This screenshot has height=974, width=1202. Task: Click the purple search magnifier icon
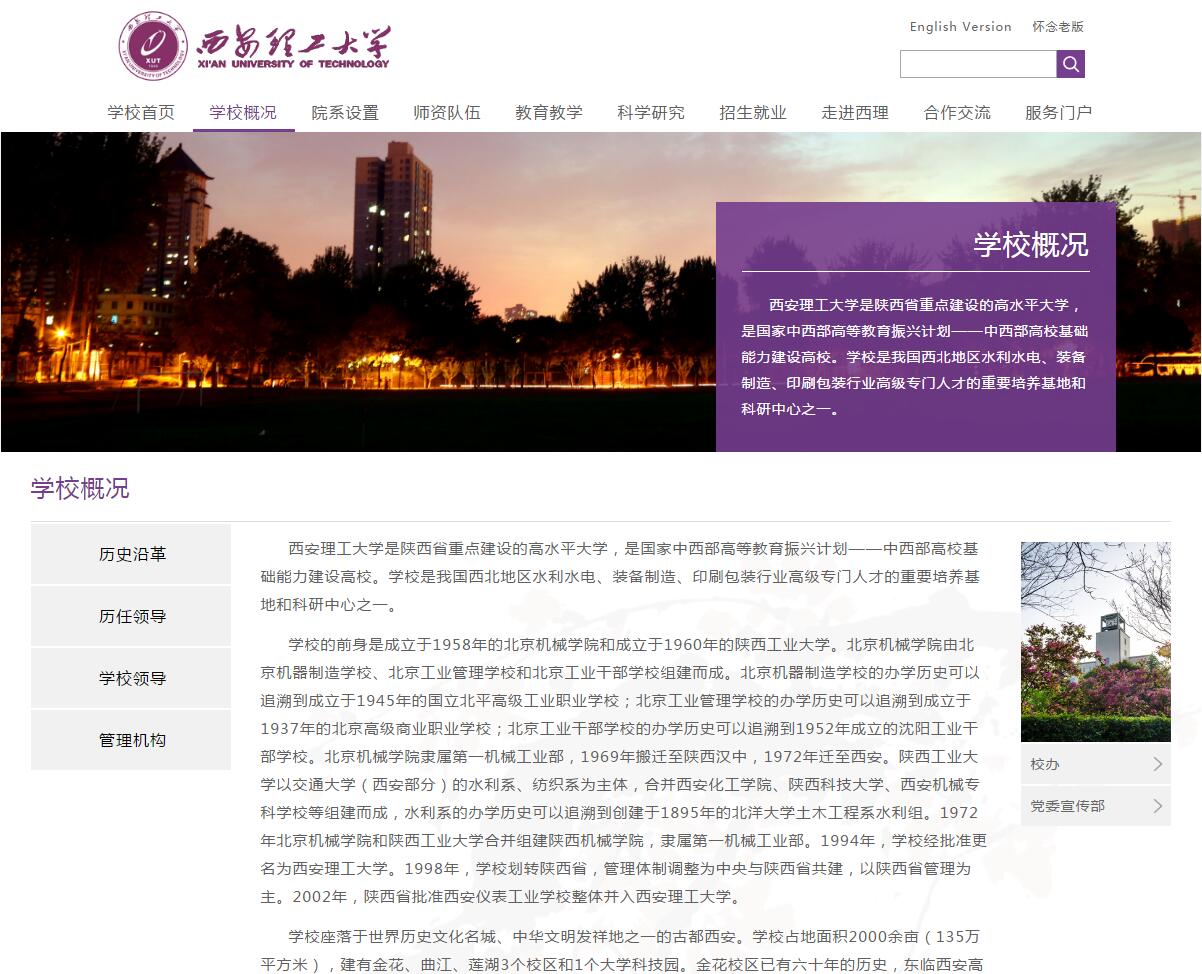(x=1070, y=64)
